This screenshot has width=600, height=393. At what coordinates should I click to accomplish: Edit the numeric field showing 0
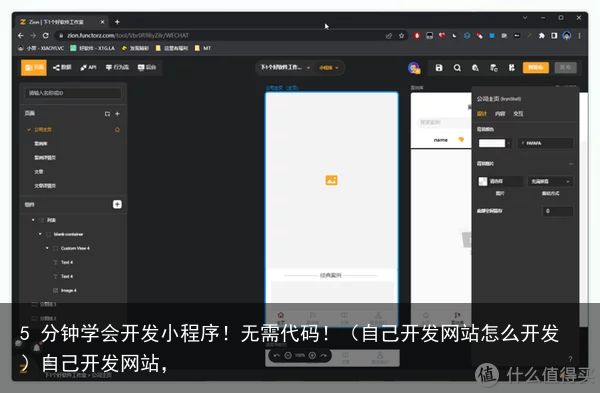558,211
